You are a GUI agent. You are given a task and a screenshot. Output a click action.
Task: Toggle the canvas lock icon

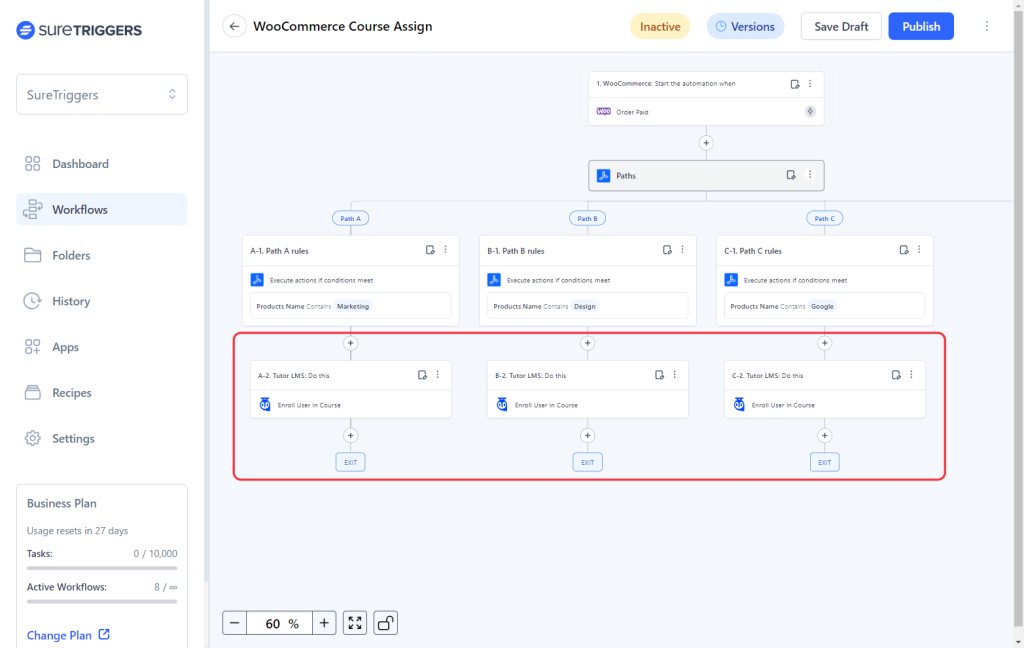click(385, 623)
